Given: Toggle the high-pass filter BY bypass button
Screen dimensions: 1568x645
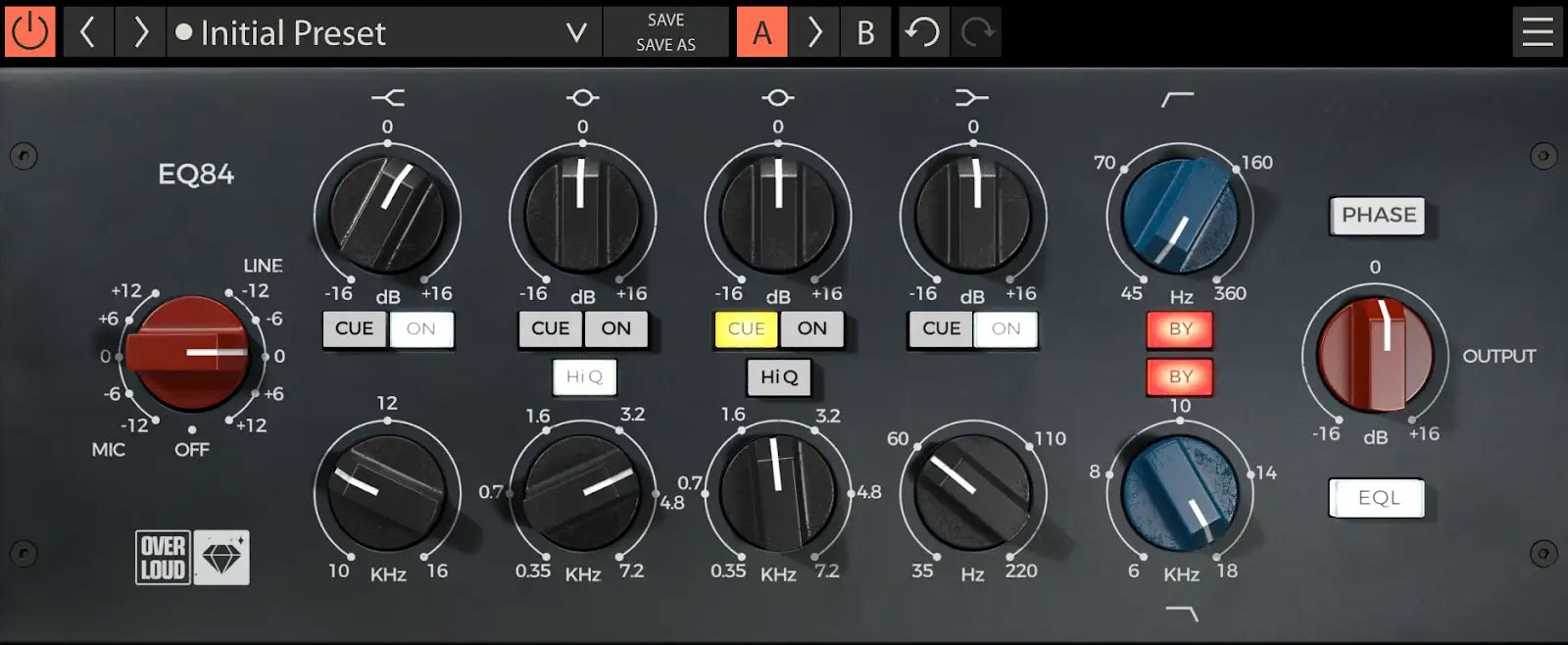Looking at the screenshot, I should [1180, 329].
